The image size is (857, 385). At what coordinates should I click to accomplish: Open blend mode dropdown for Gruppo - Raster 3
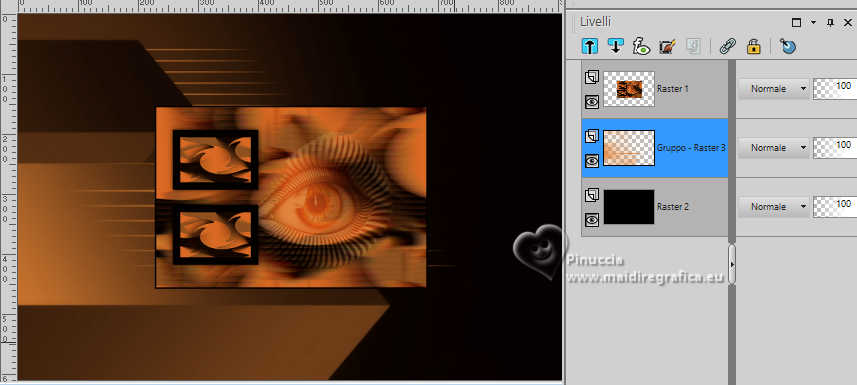(x=773, y=148)
